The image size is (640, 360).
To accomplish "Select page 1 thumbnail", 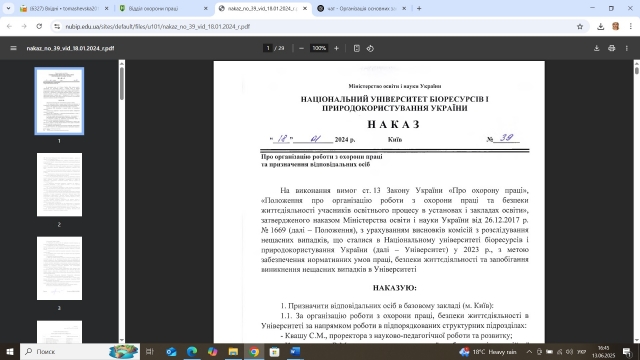I will [x=59, y=101].
